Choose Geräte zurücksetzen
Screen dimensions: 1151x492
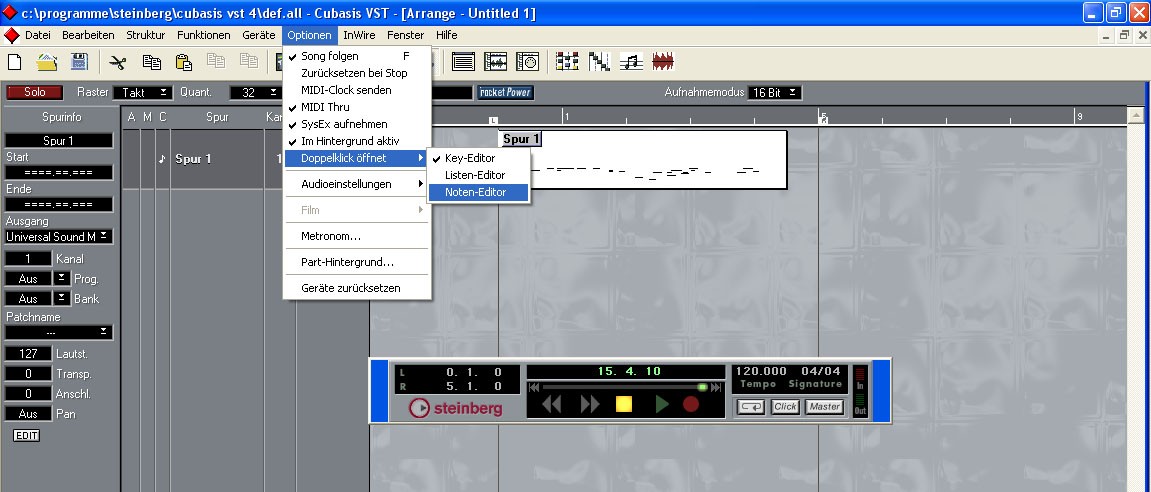coord(357,288)
